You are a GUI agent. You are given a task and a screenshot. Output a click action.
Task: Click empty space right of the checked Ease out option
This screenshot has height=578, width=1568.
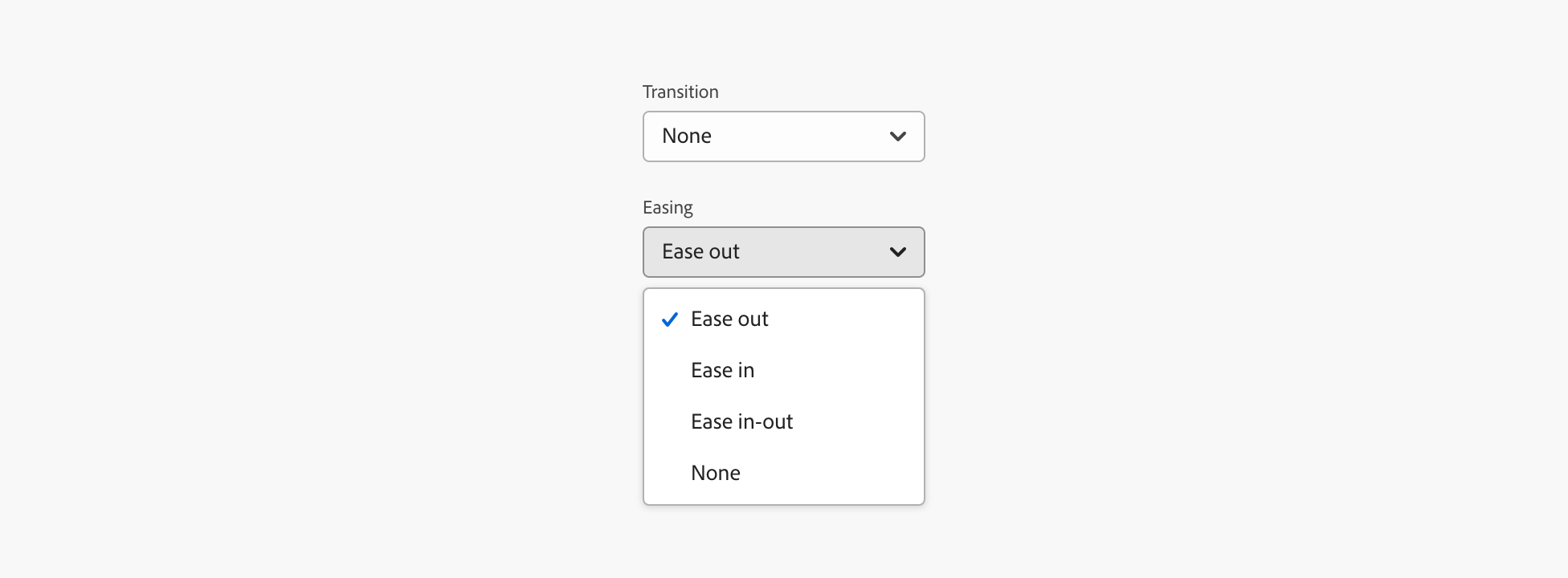851,320
